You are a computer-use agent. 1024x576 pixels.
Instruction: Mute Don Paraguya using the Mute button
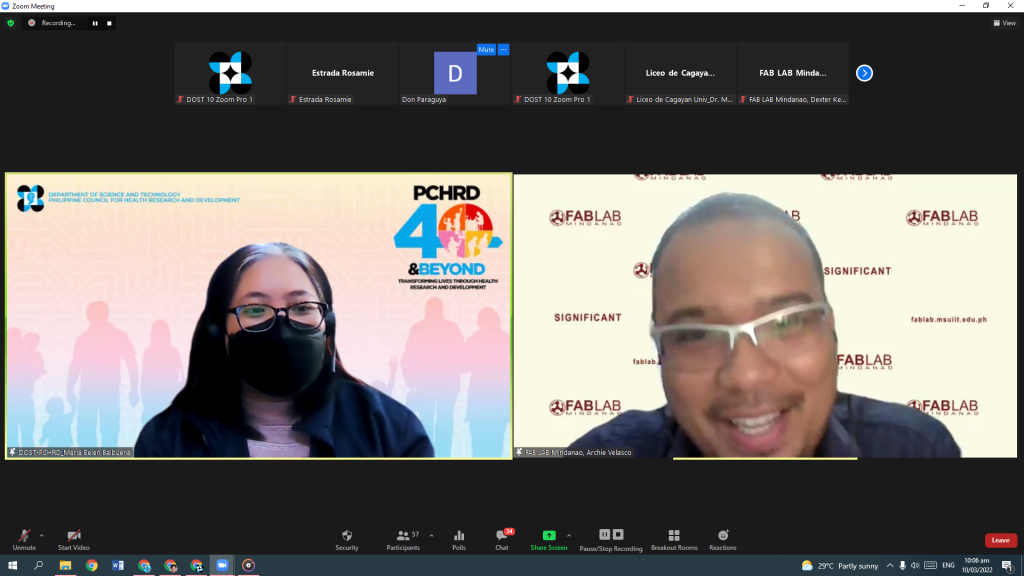pos(486,50)
